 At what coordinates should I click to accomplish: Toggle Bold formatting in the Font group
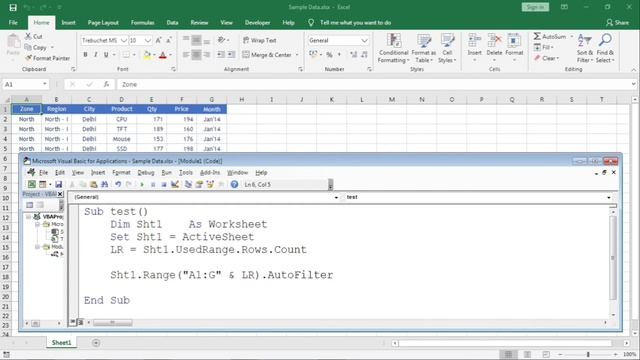coord(85,55)
